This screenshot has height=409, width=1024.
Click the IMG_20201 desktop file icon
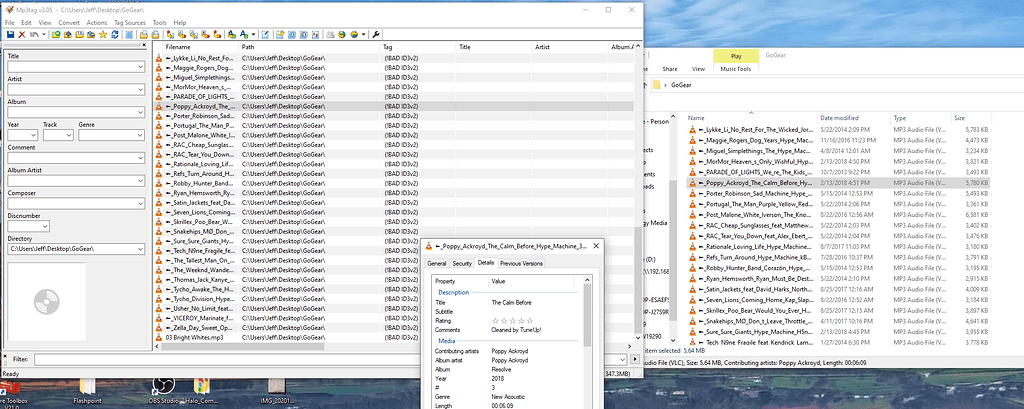pyautogui.click(x=276, y=391)
